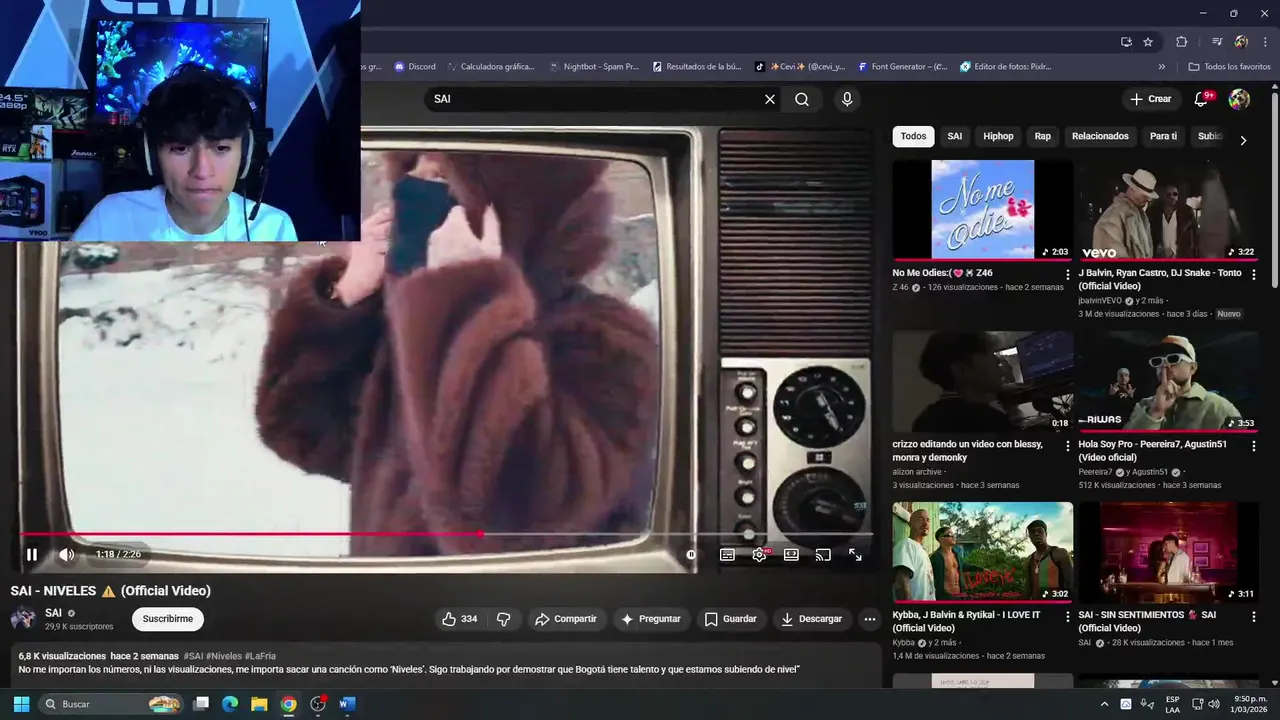This screenshot has width=1280, height=720.
Task: Open options menu for SAI SIN SENTIMIENTOS video
Action: point(1254,616)
